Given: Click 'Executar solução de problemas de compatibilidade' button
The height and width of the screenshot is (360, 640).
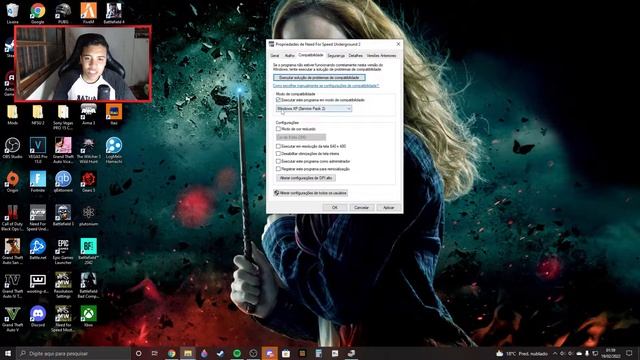Looking at the screenshot, I should (x=319, y=78).
